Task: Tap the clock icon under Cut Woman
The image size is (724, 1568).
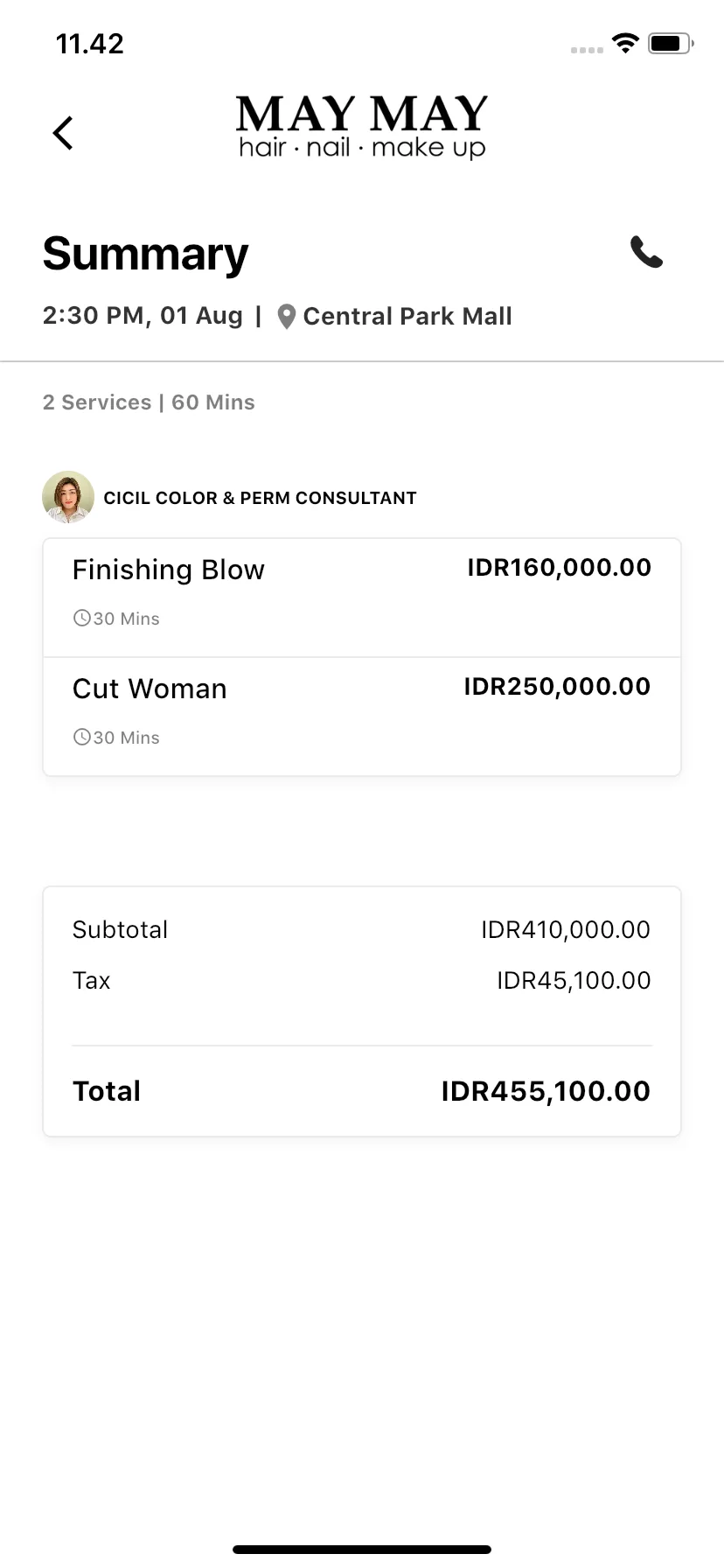Action: point(81,737)
